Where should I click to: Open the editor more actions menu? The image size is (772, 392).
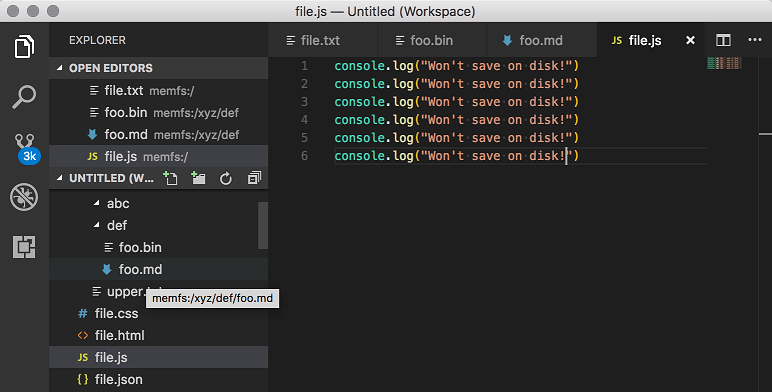(x=755, y=40)
